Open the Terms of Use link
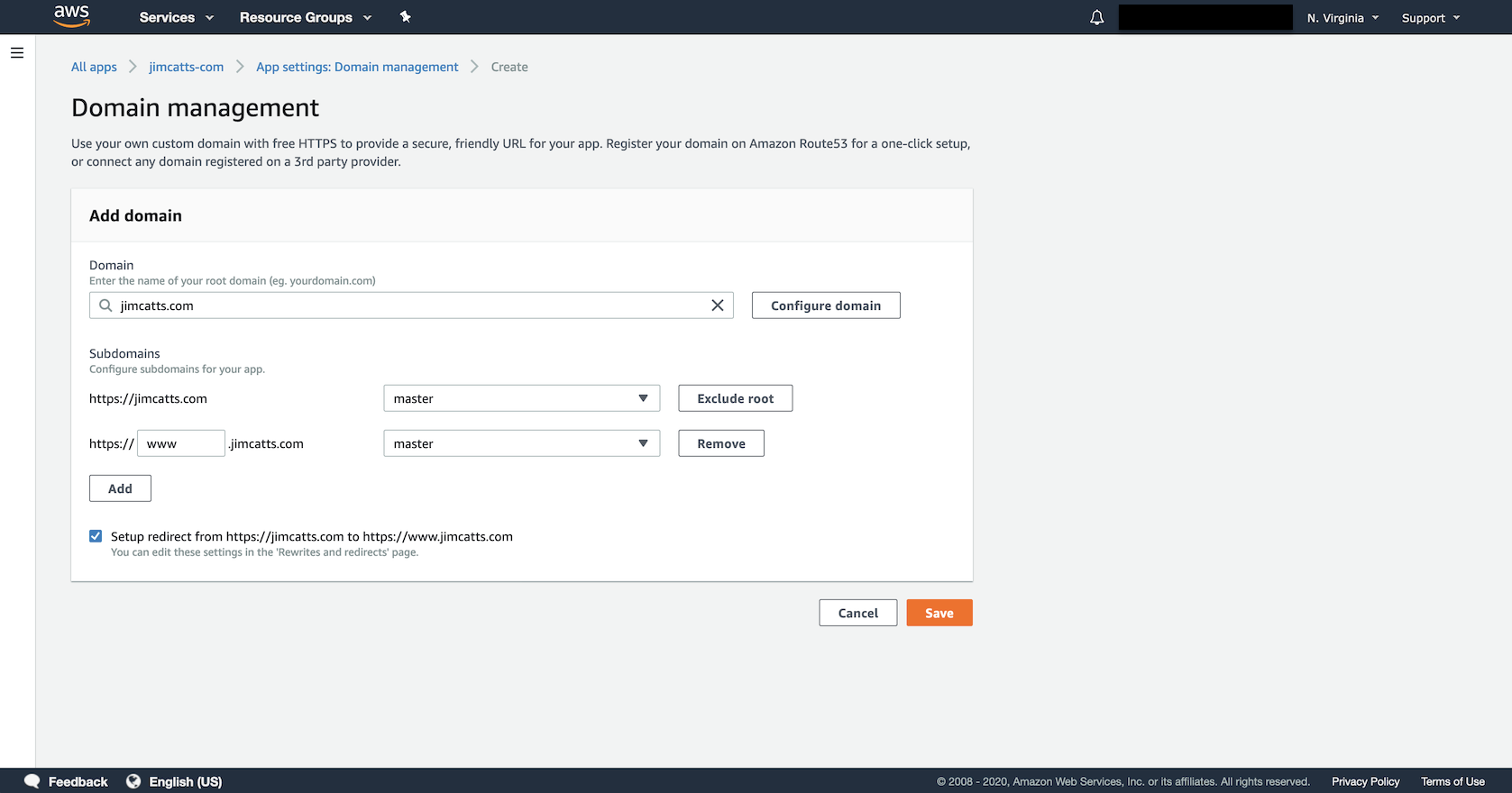 [1452, 781]
